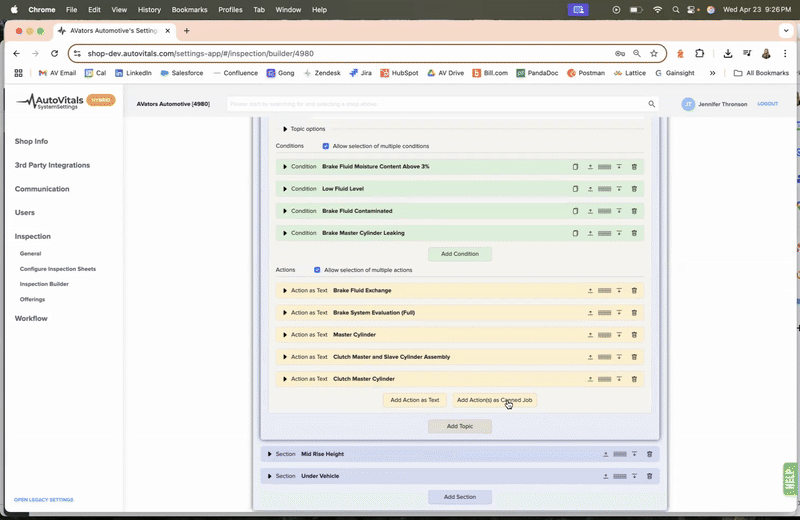
Task: Expand the Low Fluid Level condition
Action: 285,189
